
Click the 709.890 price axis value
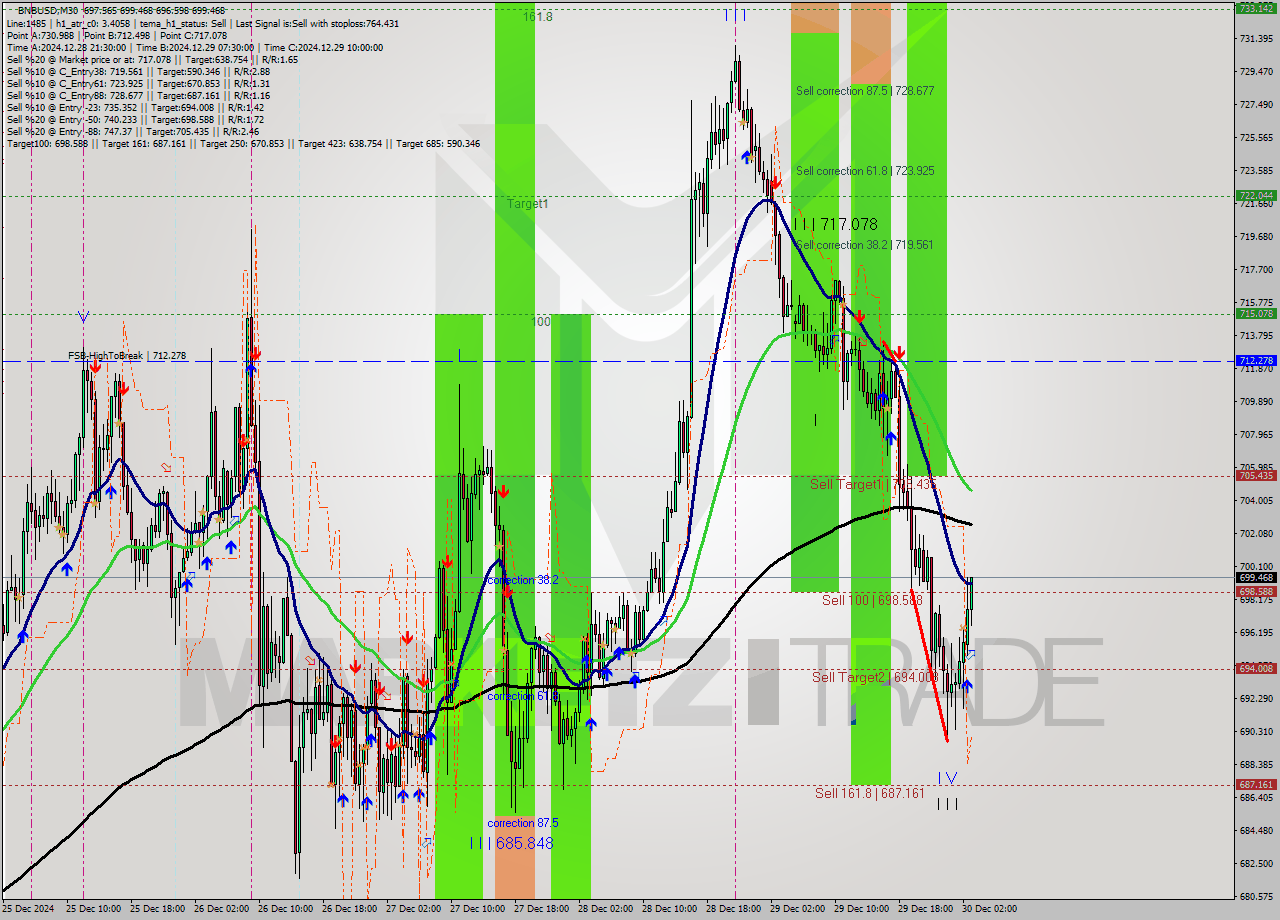click(x=1256, y=401)
